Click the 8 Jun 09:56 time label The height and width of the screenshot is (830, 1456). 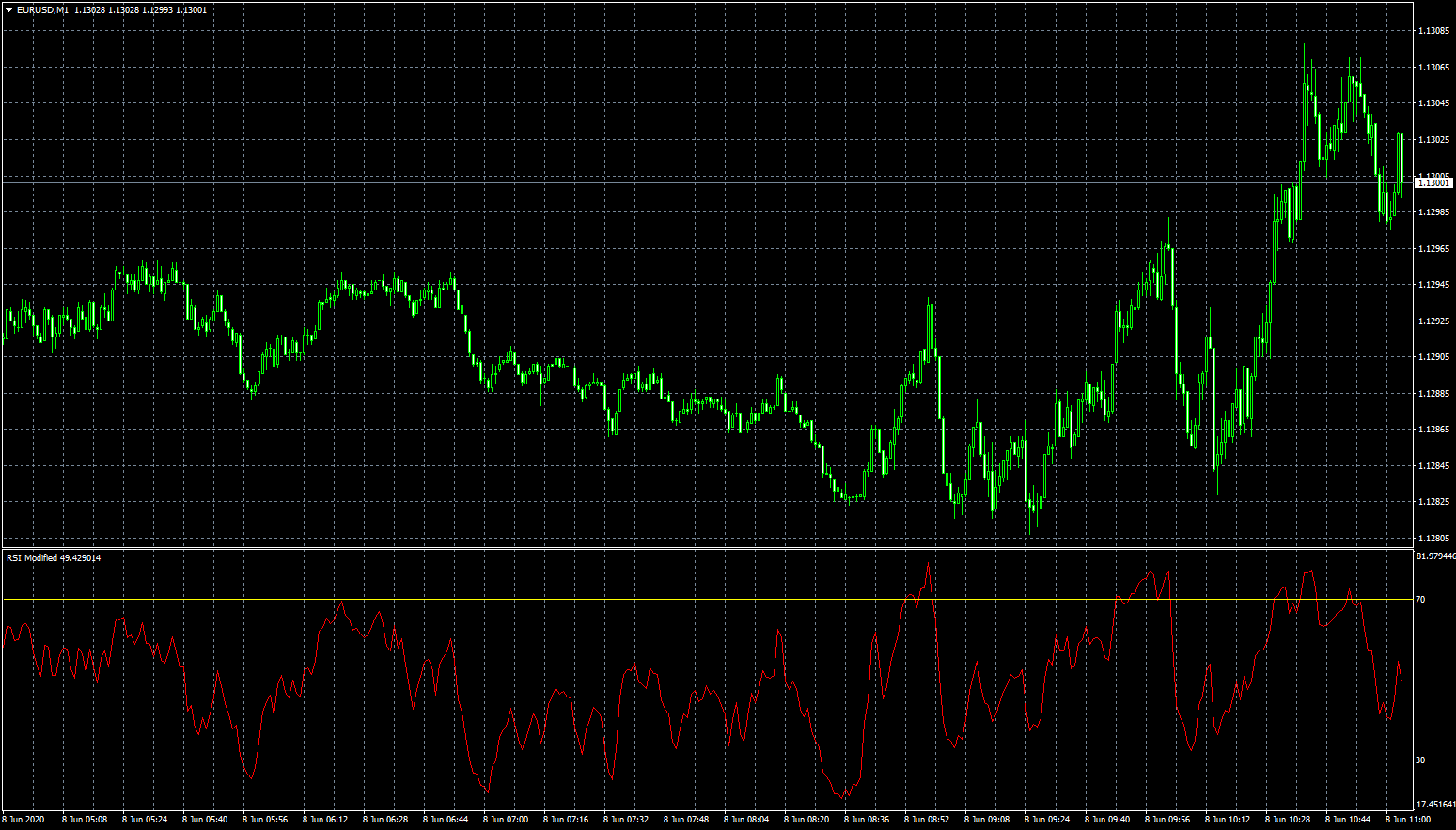(x=1167, y=820)
